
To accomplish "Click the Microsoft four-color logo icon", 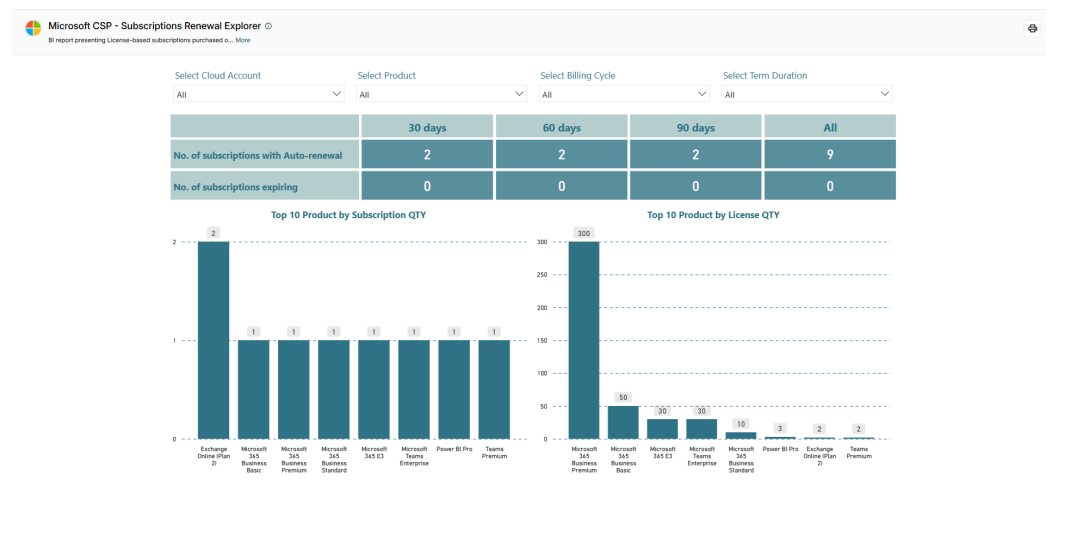I will 33,28.
